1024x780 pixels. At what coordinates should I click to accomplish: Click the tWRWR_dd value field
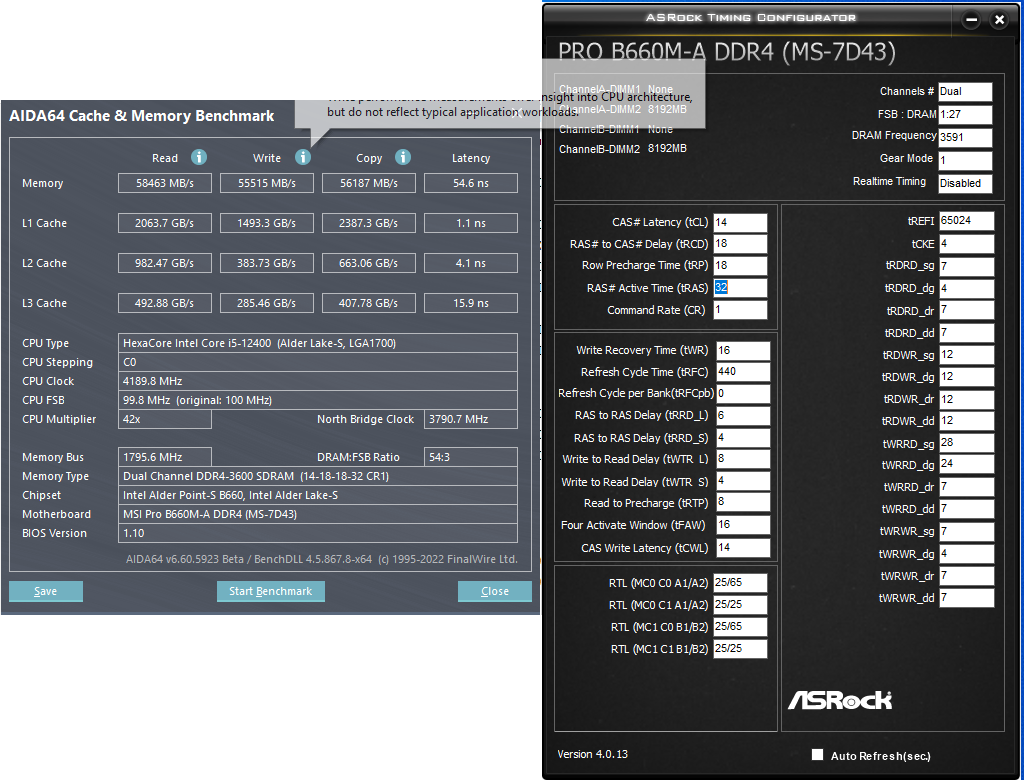coord(967,598)
